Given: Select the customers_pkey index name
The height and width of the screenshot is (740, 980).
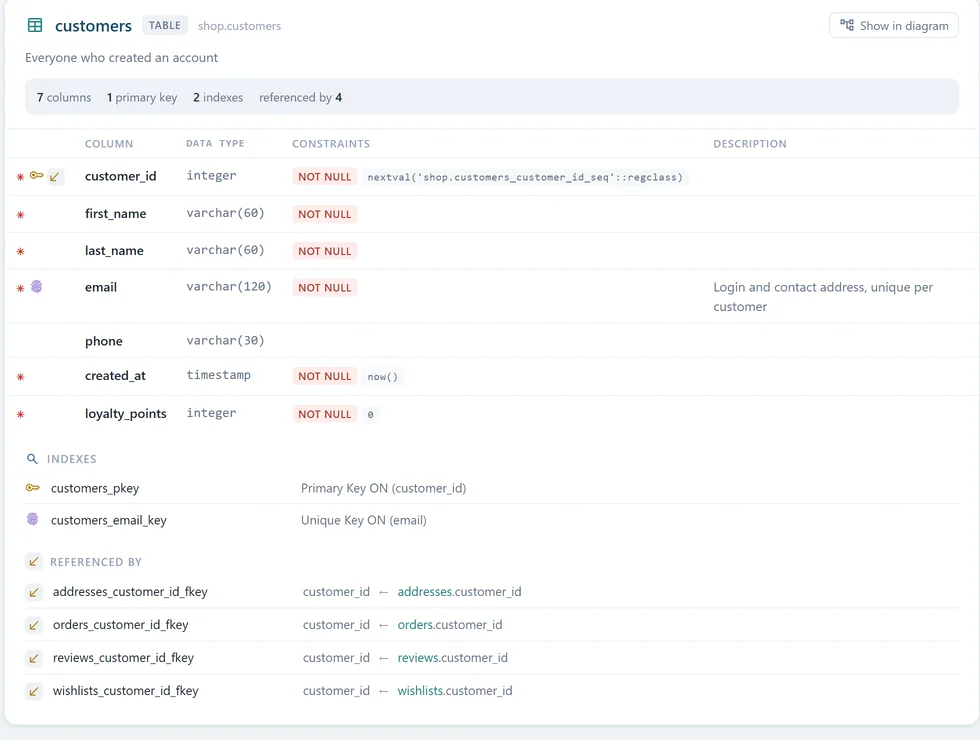Looking at the screenshot, I should pos(95,488).
